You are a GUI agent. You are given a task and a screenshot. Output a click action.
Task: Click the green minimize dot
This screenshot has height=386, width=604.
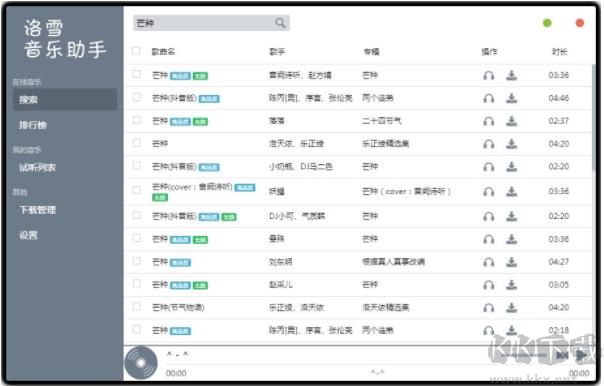point(547,23)
